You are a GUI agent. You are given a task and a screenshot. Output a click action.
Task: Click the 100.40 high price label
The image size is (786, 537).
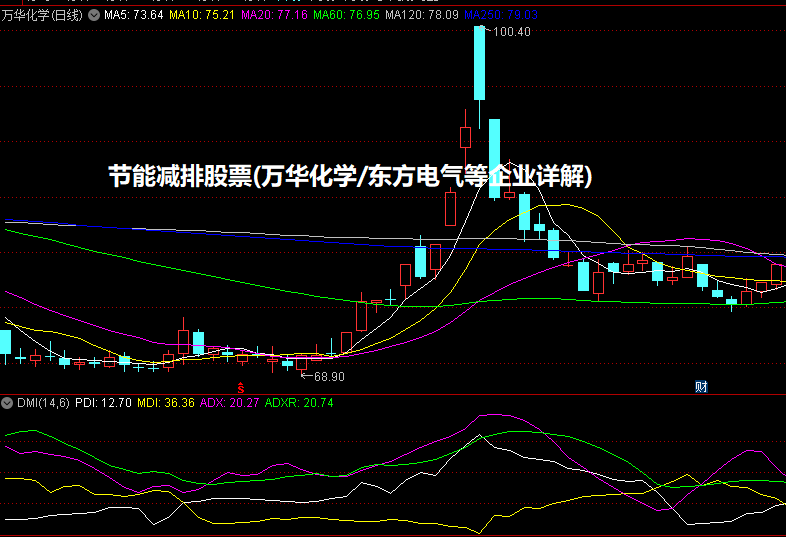coord(512,32)
